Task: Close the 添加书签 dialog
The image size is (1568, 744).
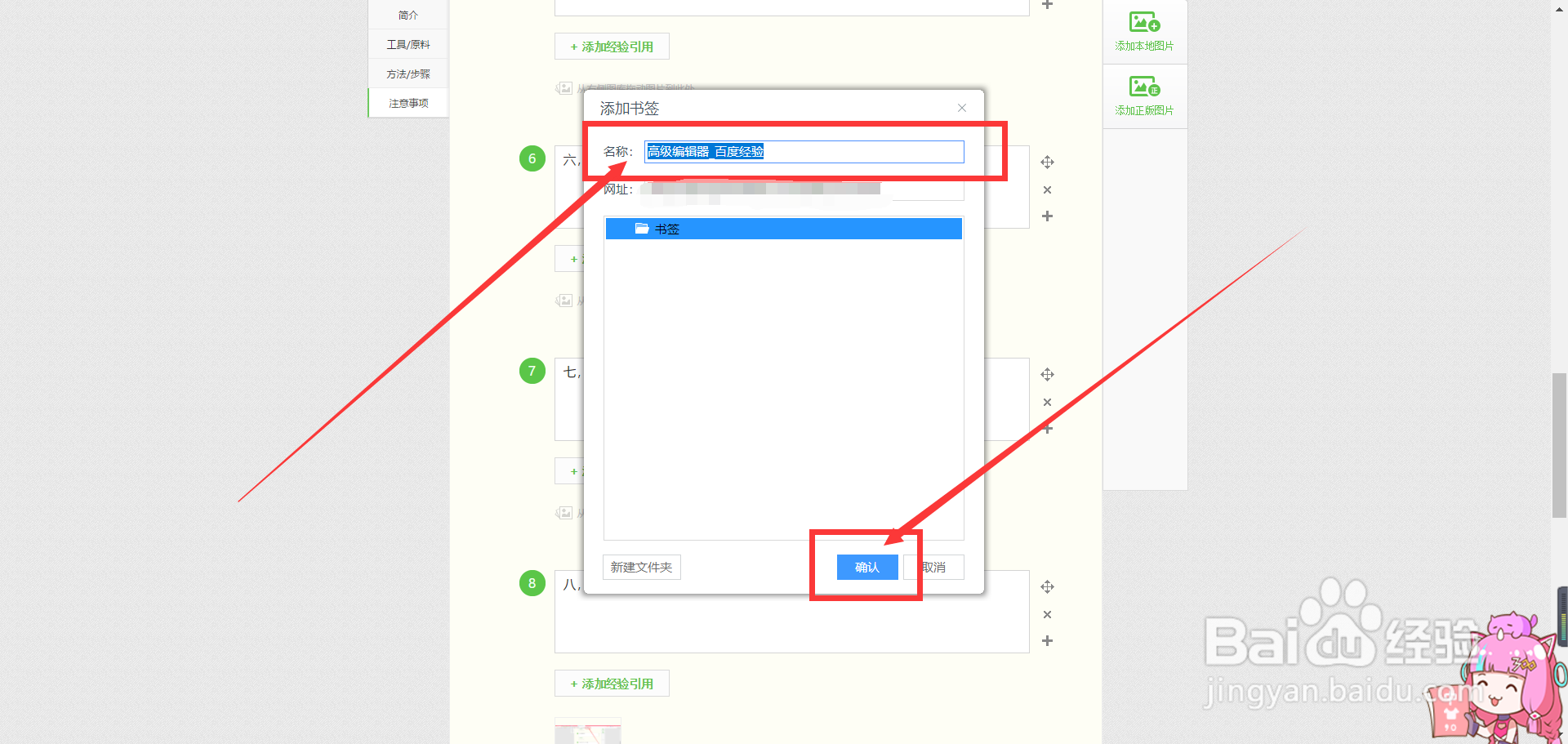Action: click(962, 108)
